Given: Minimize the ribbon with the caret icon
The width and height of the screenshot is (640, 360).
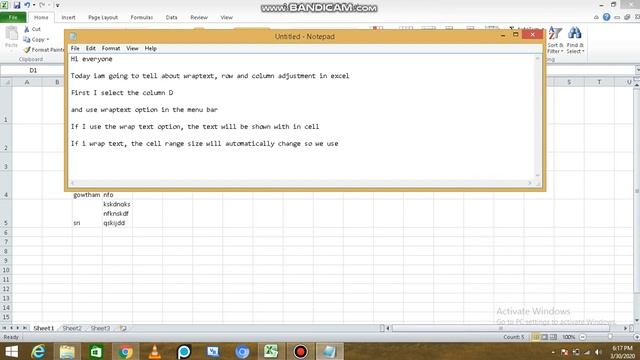Looking at the screenshot, I should click(596, 17).
